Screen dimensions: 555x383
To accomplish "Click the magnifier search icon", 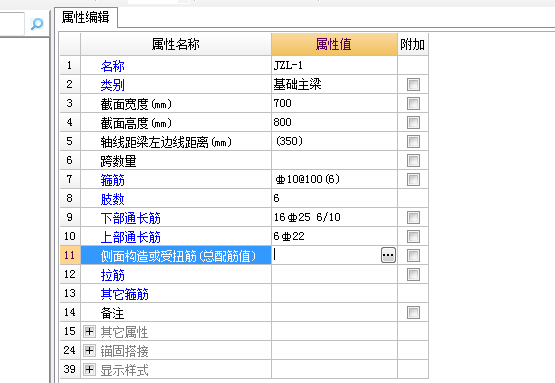I will tap(37, 24).
